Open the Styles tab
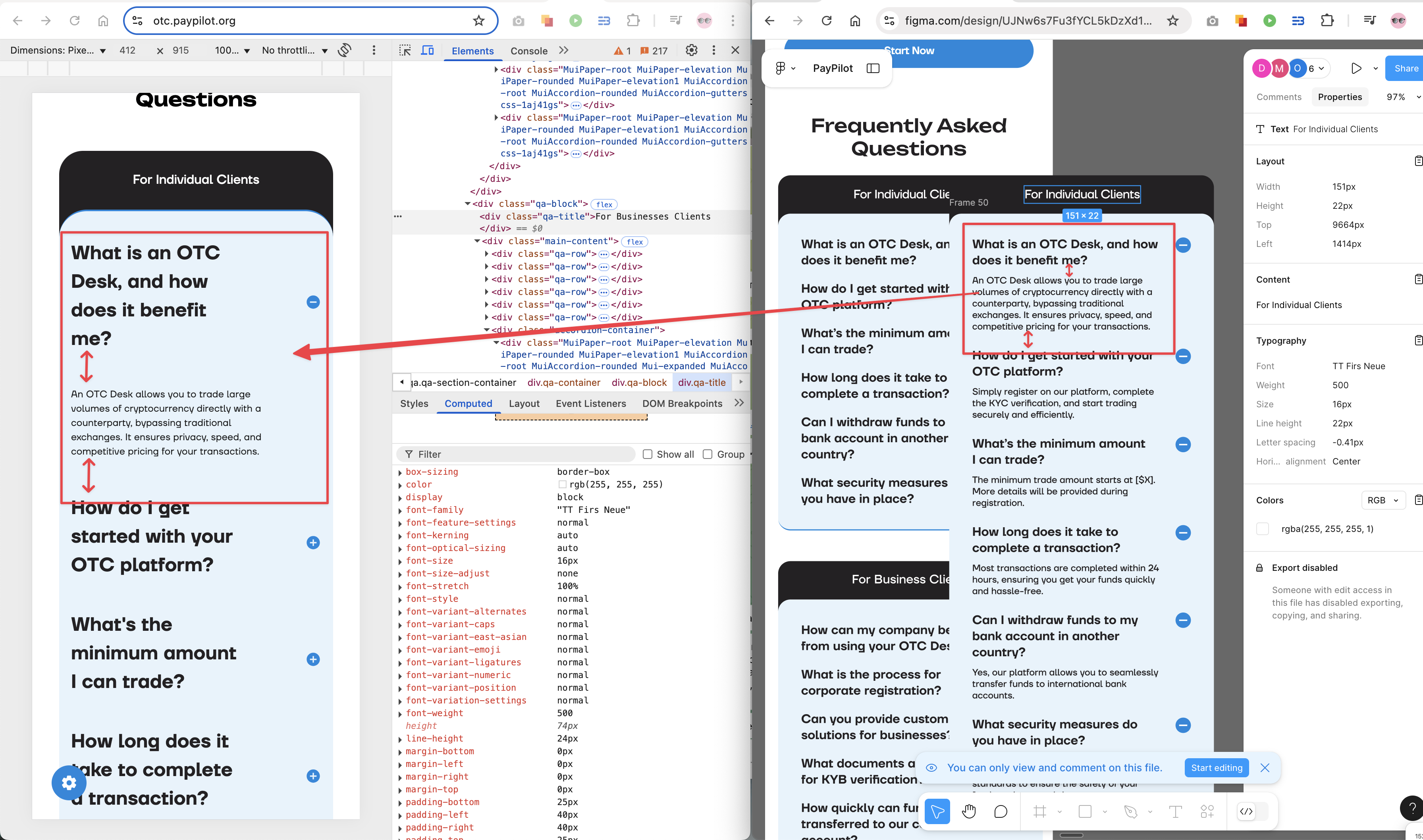Screen dimensions: 1423x840 point(414,404)
